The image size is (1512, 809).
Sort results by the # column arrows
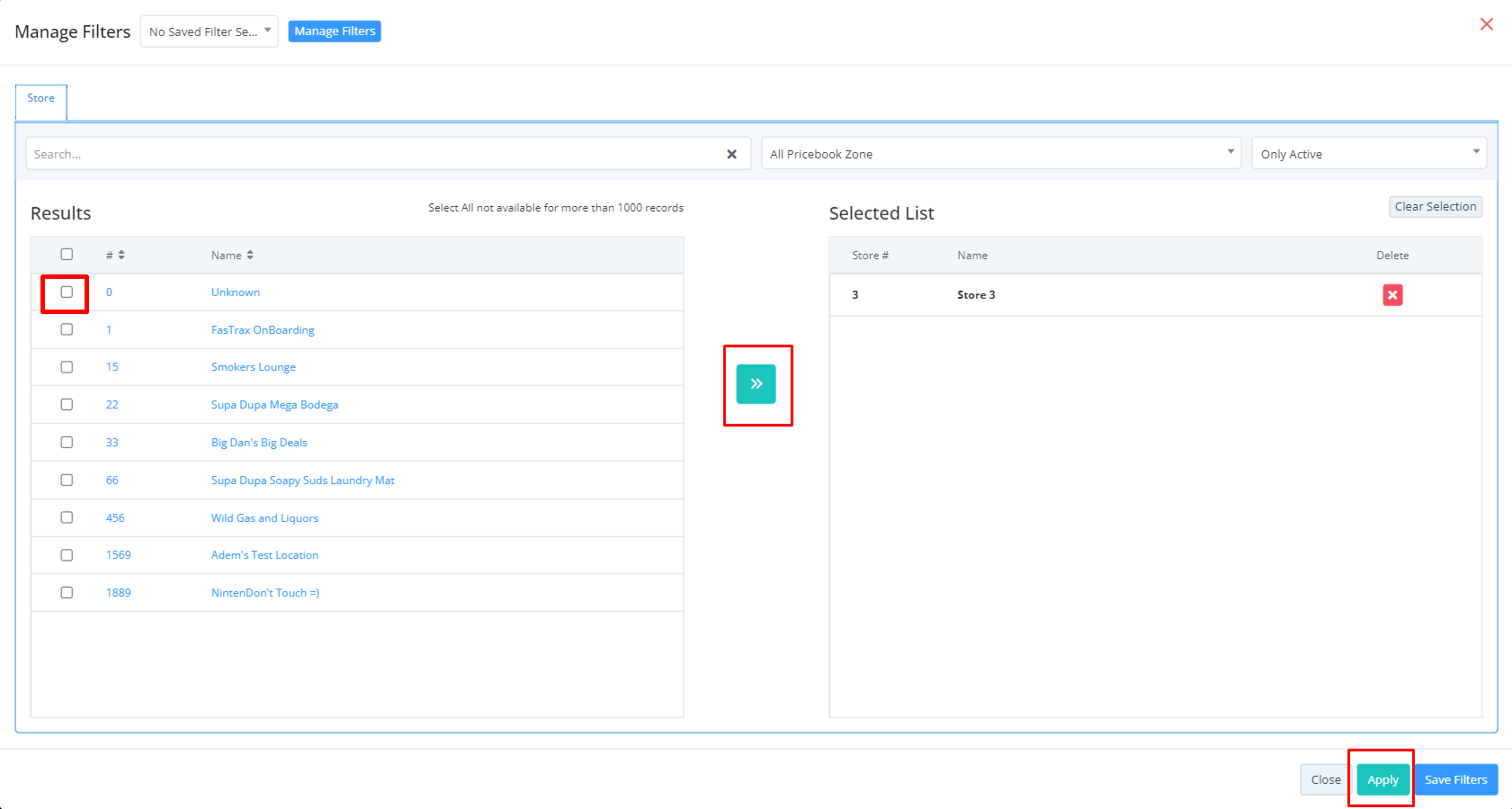[121, 256]
